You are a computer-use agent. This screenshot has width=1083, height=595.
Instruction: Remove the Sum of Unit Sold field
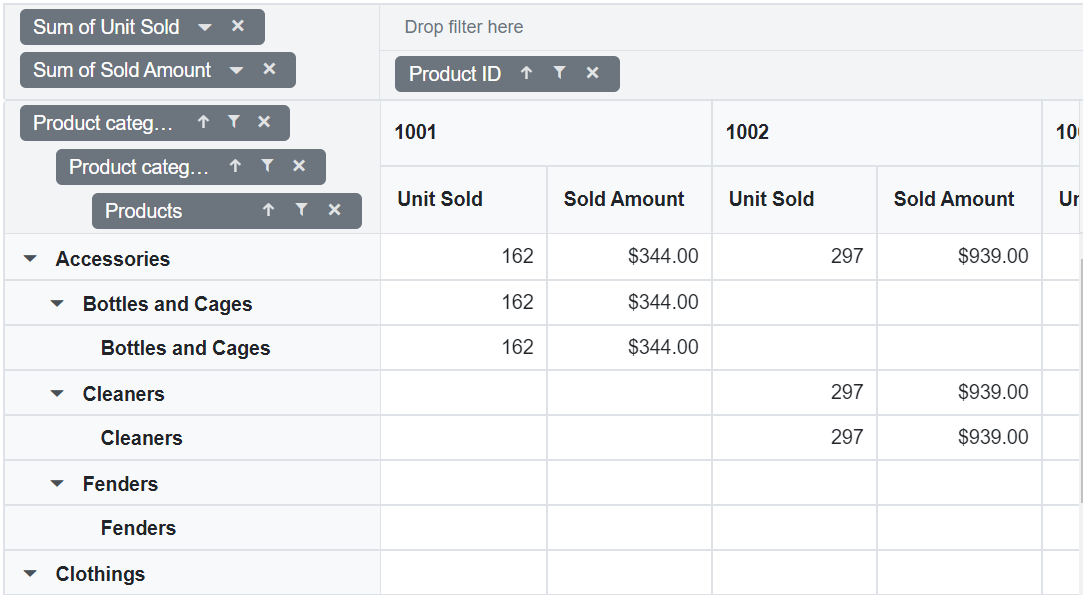pyautogui.click(x=239, y=27)
